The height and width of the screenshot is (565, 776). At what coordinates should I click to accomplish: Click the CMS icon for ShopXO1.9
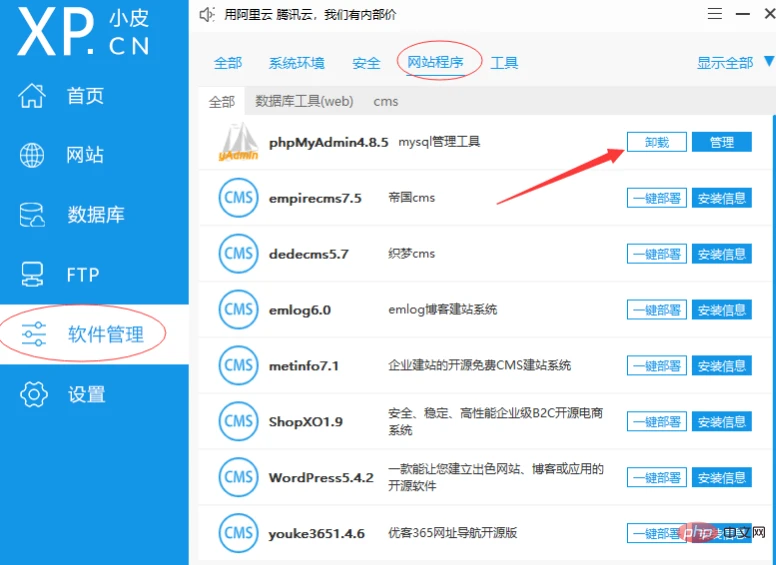[x=238, y=422]
